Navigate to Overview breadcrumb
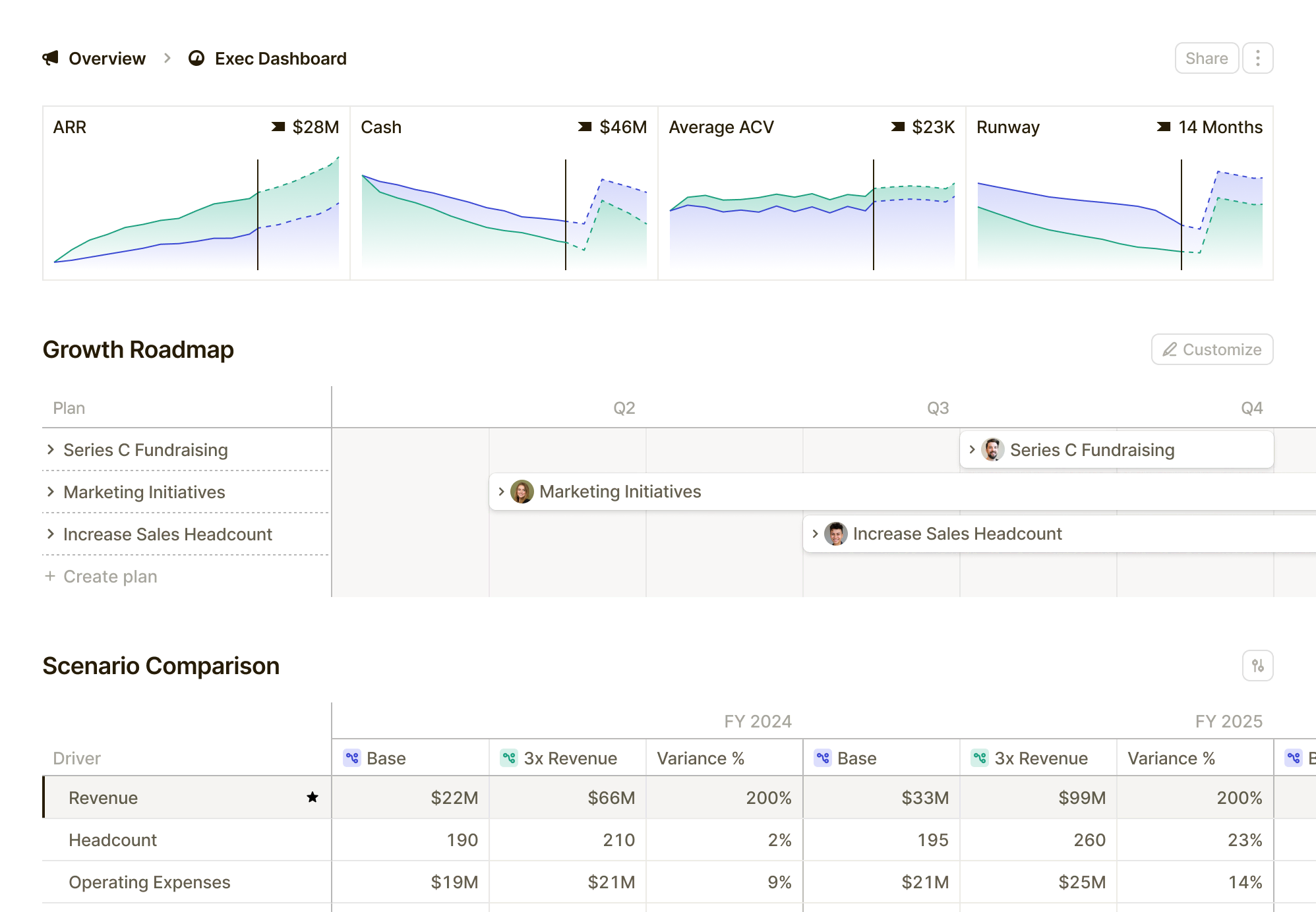 [x=107, y=59]
